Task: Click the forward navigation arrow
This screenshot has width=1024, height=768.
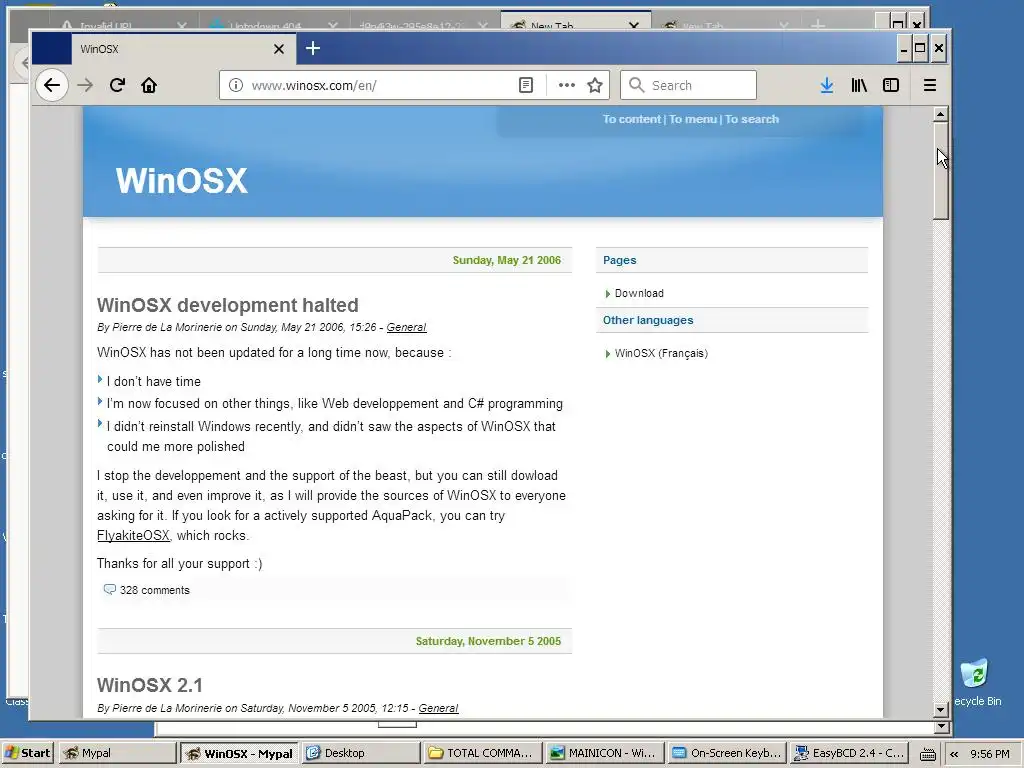Action: coord(85,86)
